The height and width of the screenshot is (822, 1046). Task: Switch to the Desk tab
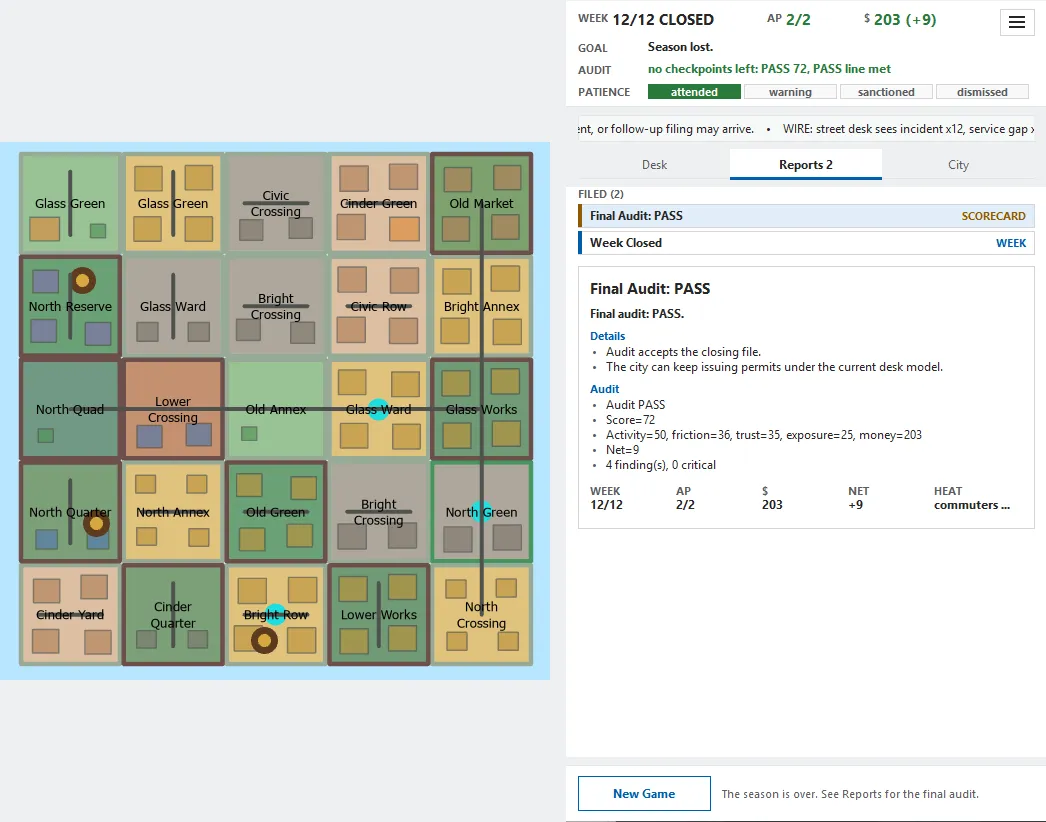(654, 165)
